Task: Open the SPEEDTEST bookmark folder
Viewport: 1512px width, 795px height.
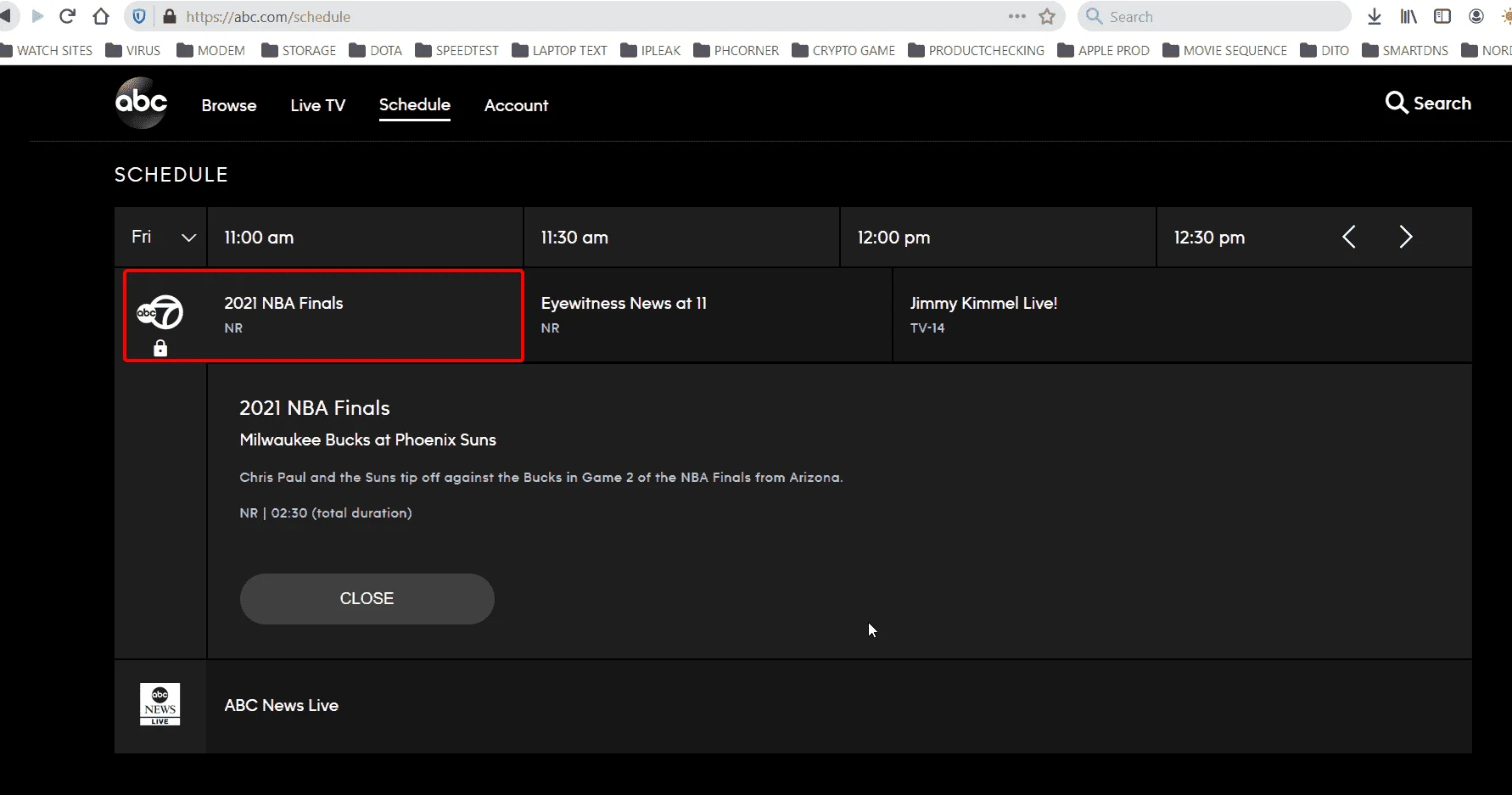Action: (456, 50)
